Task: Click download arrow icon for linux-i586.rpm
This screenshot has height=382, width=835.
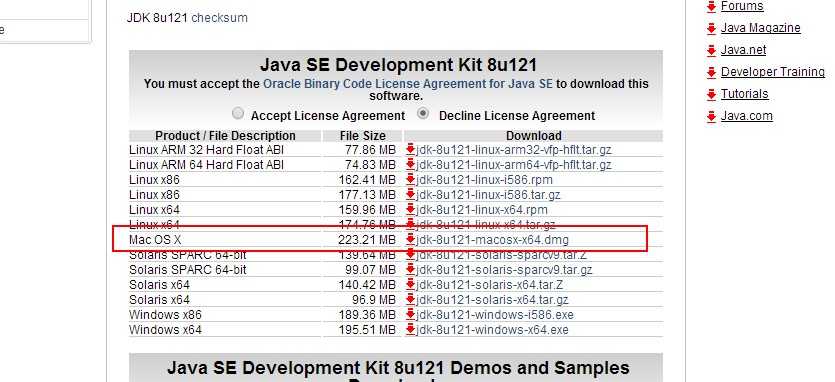Action: click(410, 180)
